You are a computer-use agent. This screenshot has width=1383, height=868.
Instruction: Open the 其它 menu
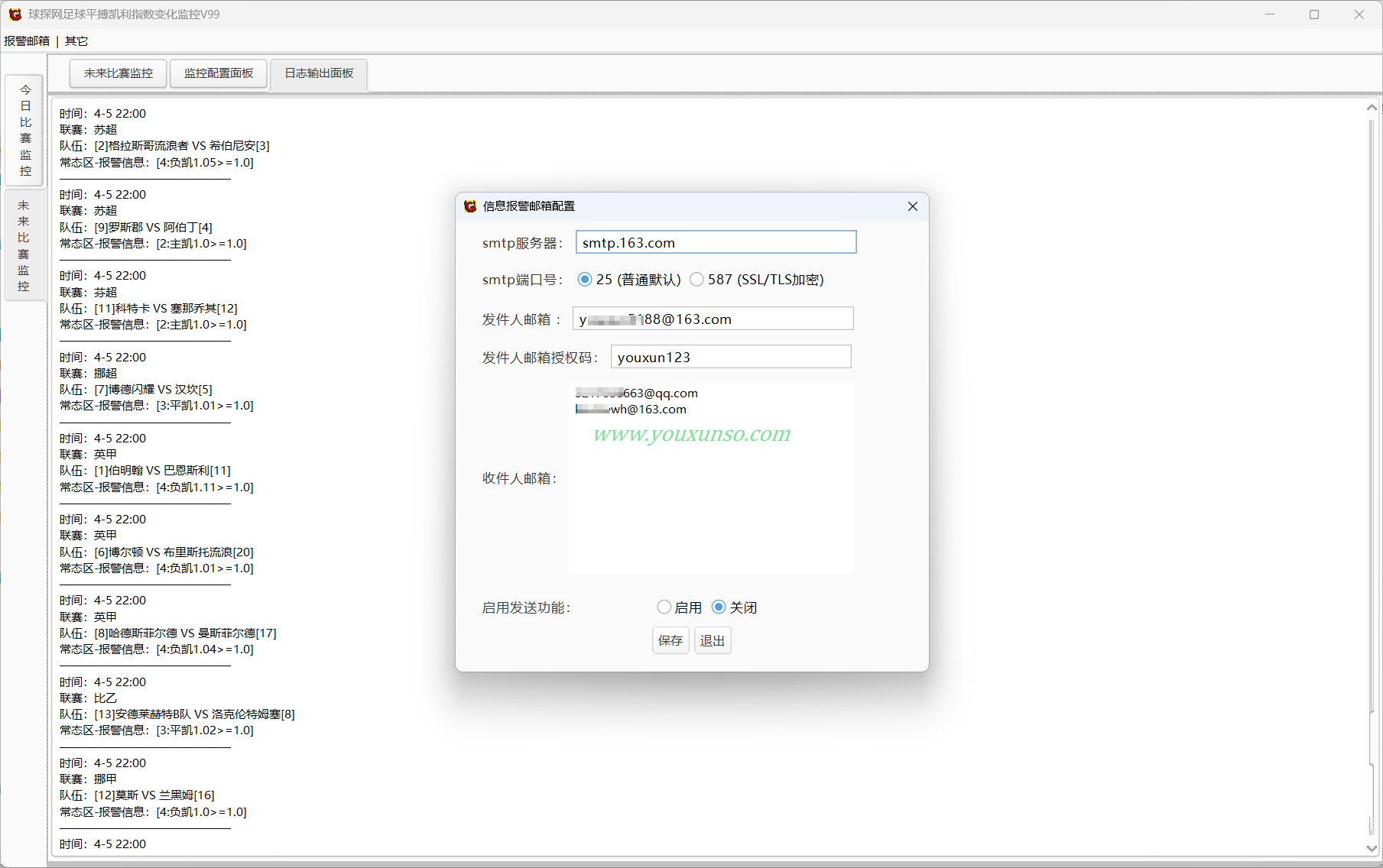pyautogui.click(x=76, y=41)
